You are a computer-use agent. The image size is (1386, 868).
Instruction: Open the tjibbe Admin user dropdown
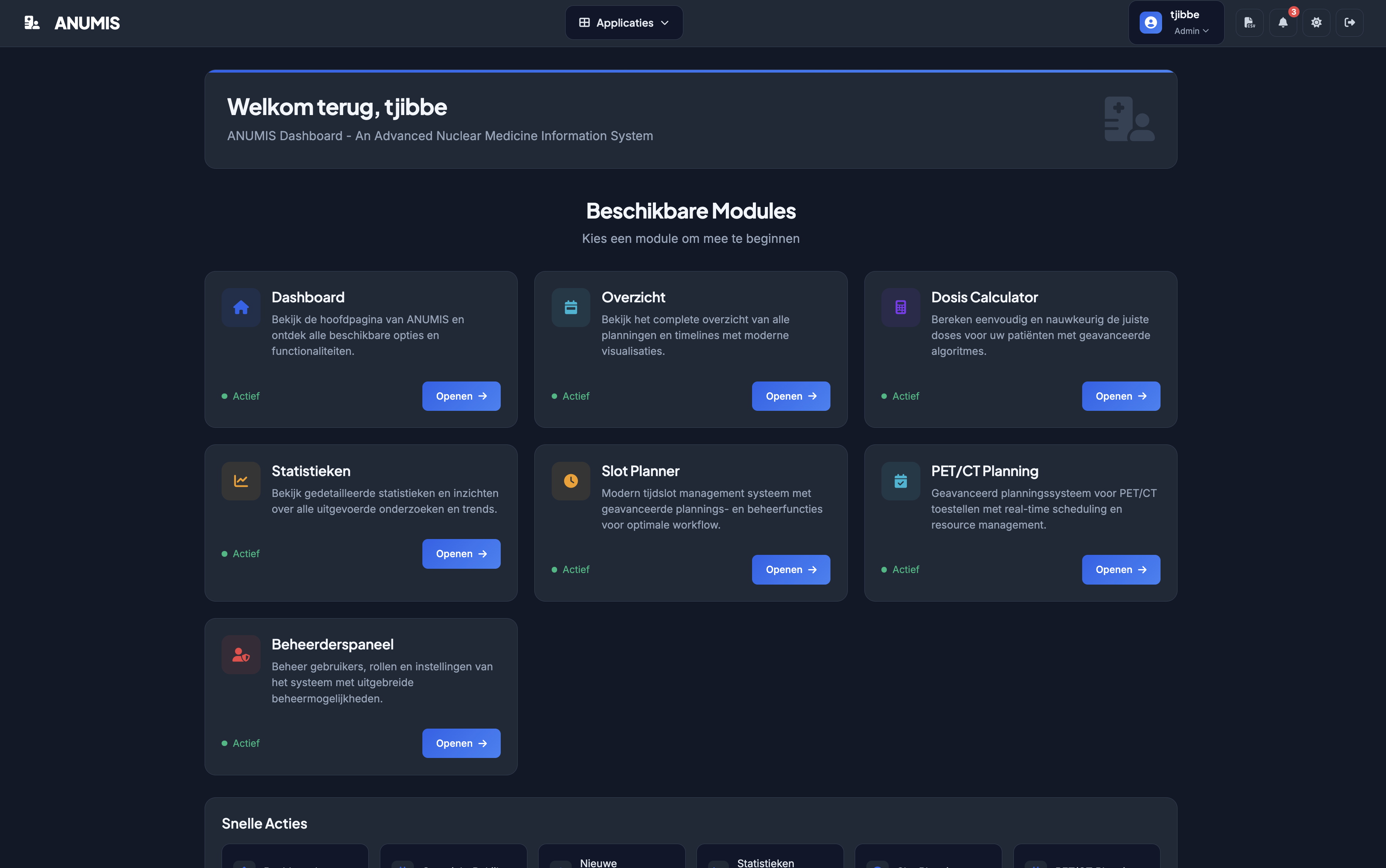[1176, 22]
